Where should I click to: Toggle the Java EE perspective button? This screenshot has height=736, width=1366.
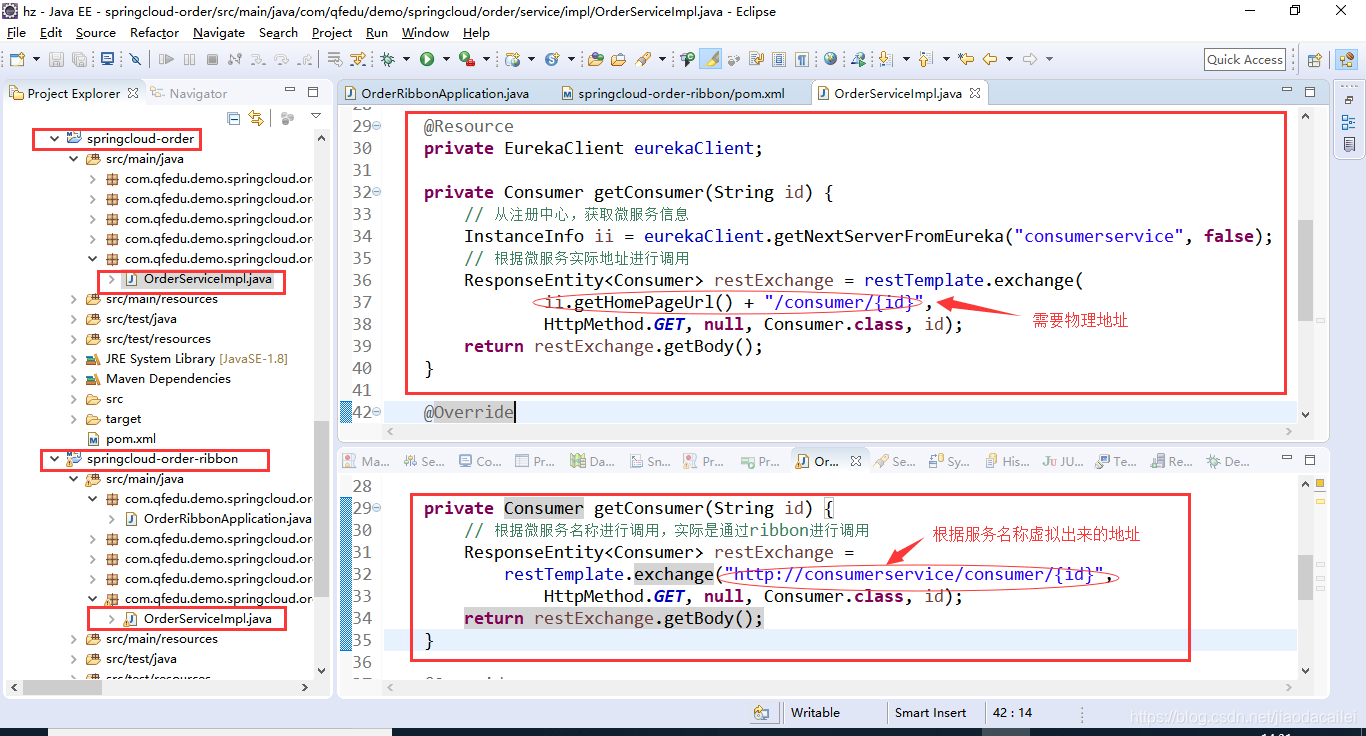coord(1346,59)
